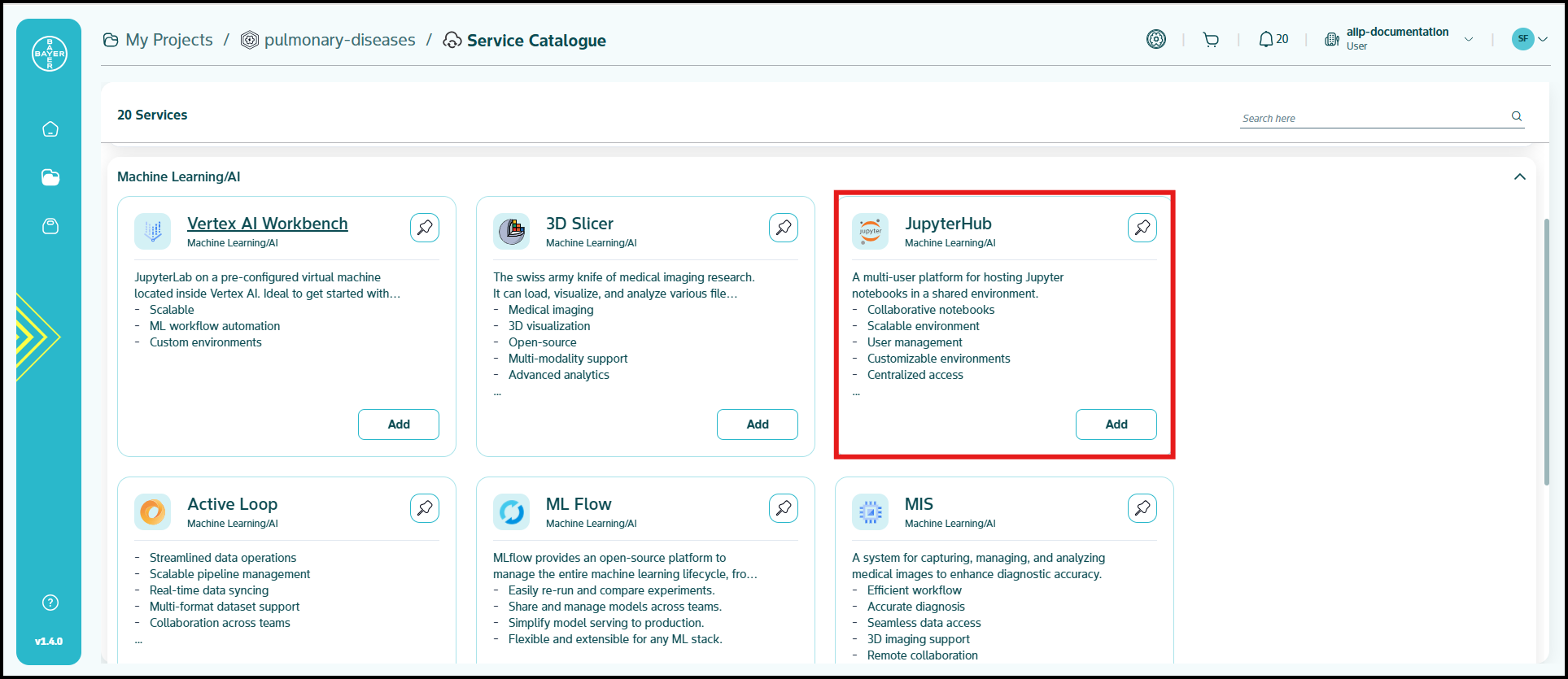Open the shopping cart icon
1568x679 pixels.
pos(1211,40)
